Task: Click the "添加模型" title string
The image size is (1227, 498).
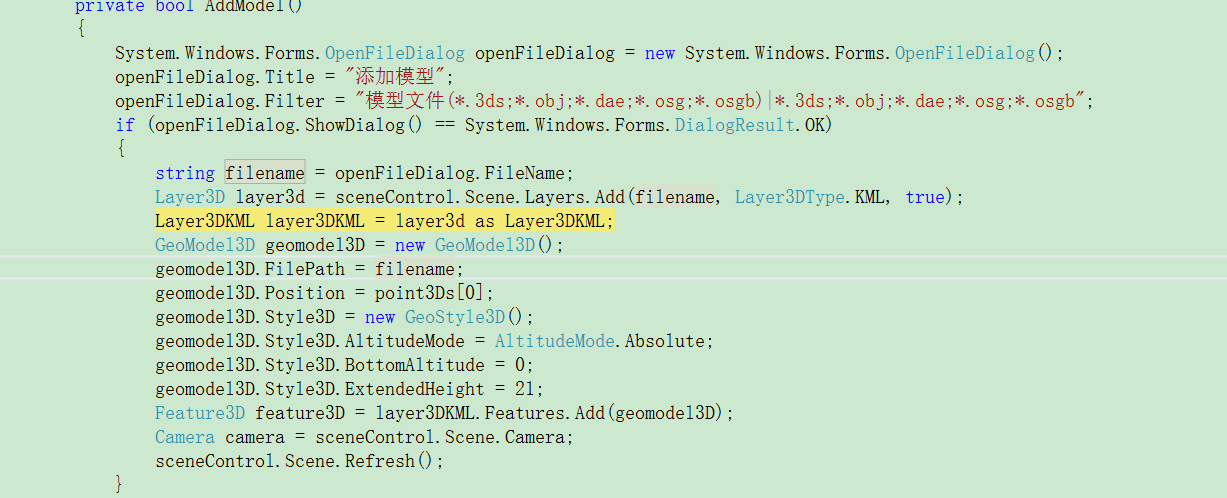Action: click(399, 77)
